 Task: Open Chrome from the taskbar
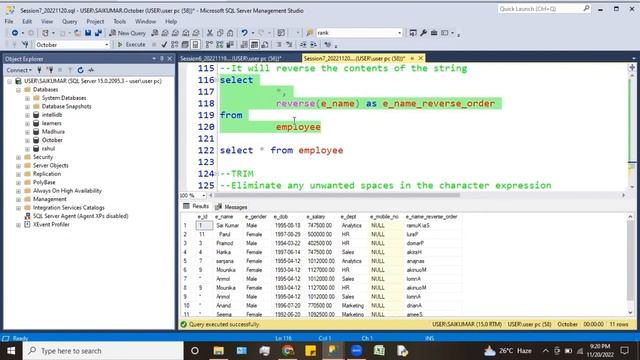click(288, 351)
